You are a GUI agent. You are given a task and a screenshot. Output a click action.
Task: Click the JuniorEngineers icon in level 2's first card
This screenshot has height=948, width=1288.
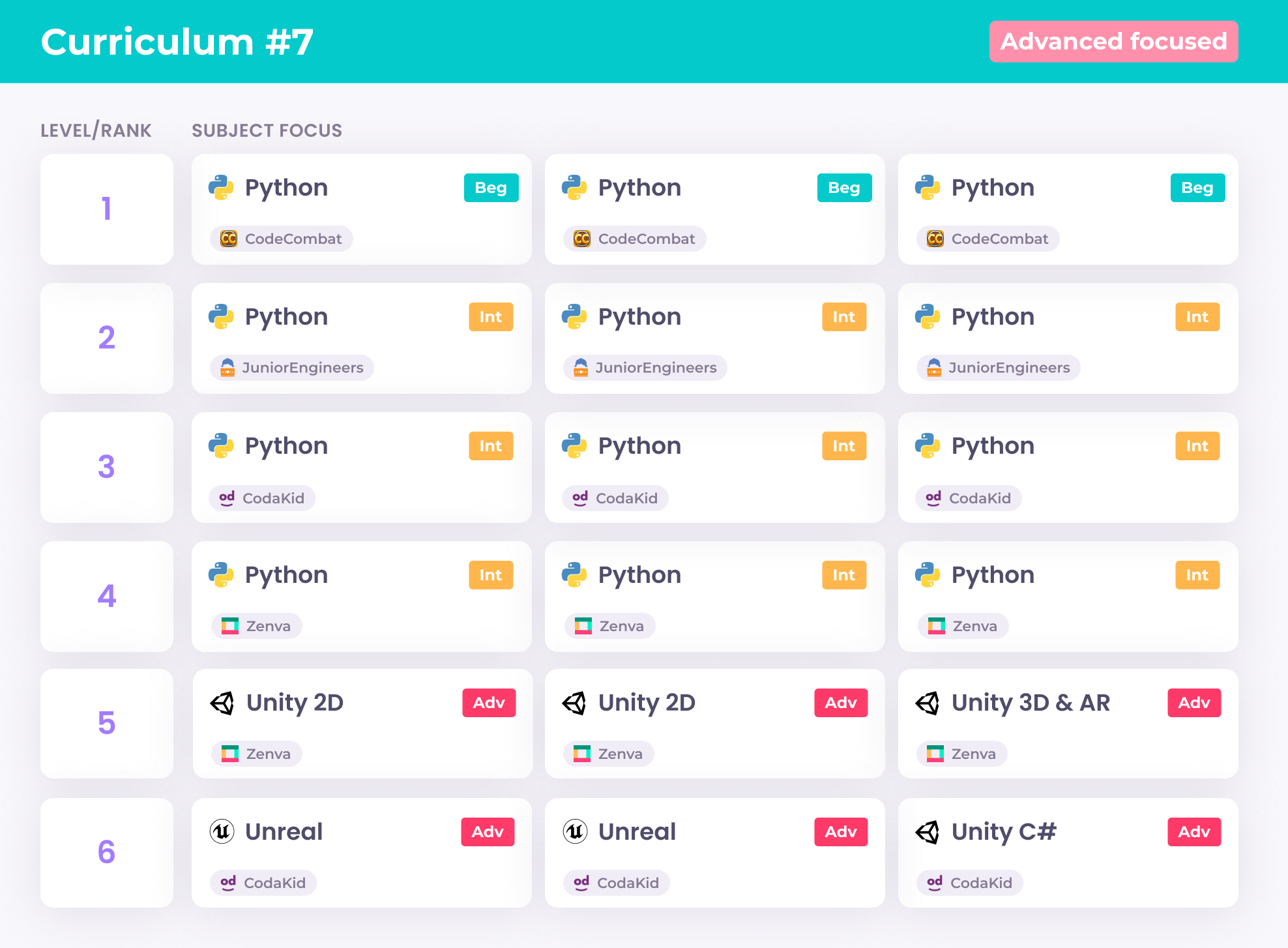(227, 368)
